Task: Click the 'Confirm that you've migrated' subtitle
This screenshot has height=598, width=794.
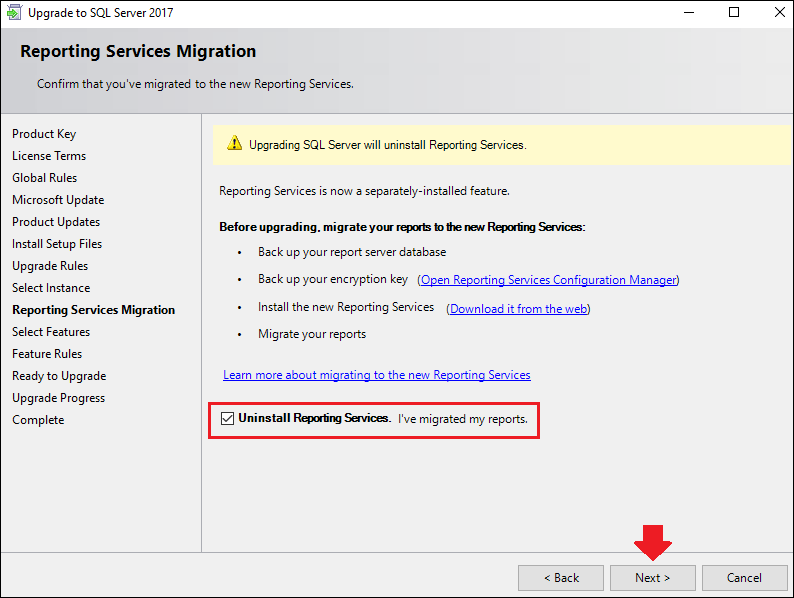Action: click(195, 84)
